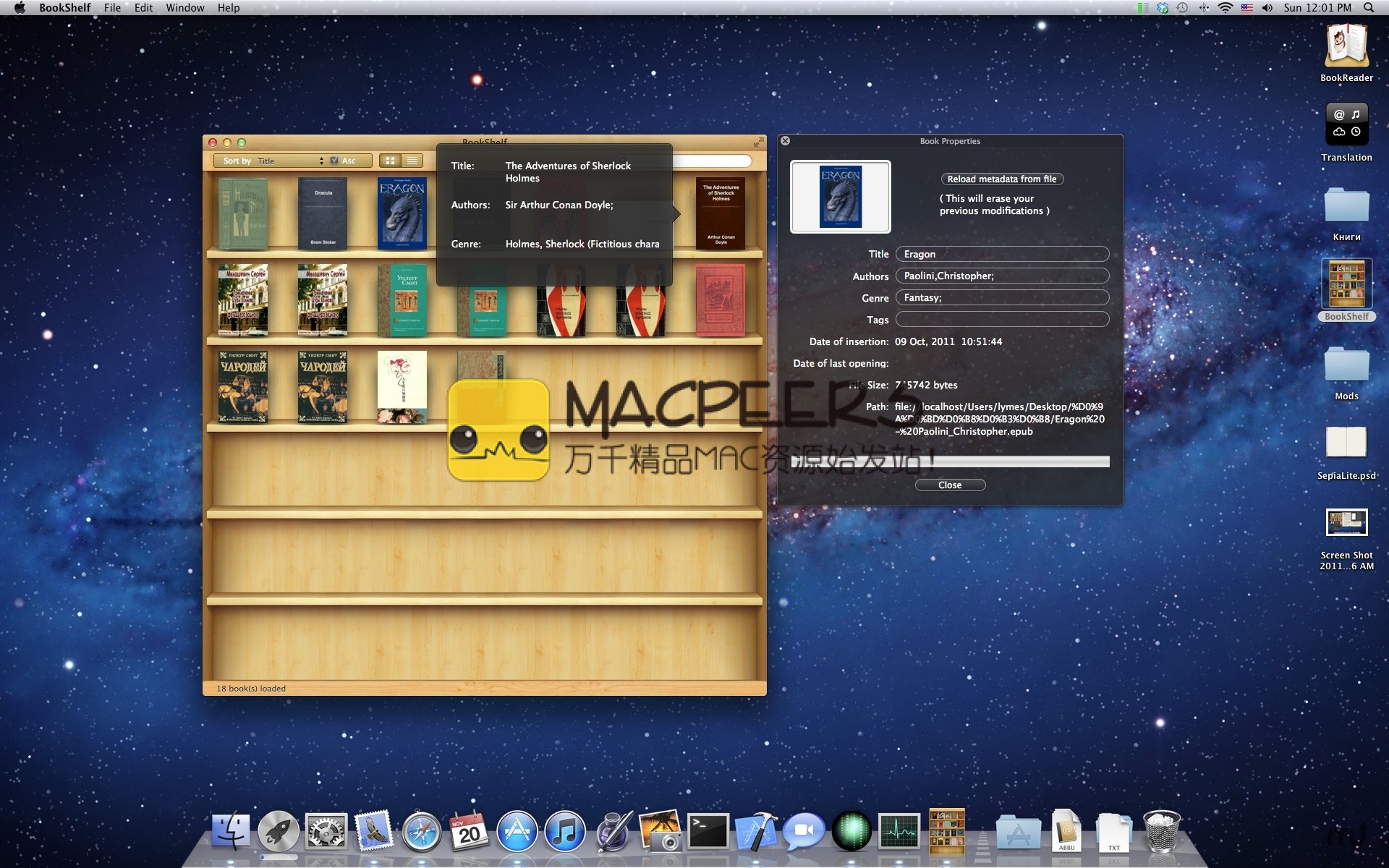Open BookShelf app in the Dock
Image resolution: width=1389 pixels, height=868 pixels.
946,831
